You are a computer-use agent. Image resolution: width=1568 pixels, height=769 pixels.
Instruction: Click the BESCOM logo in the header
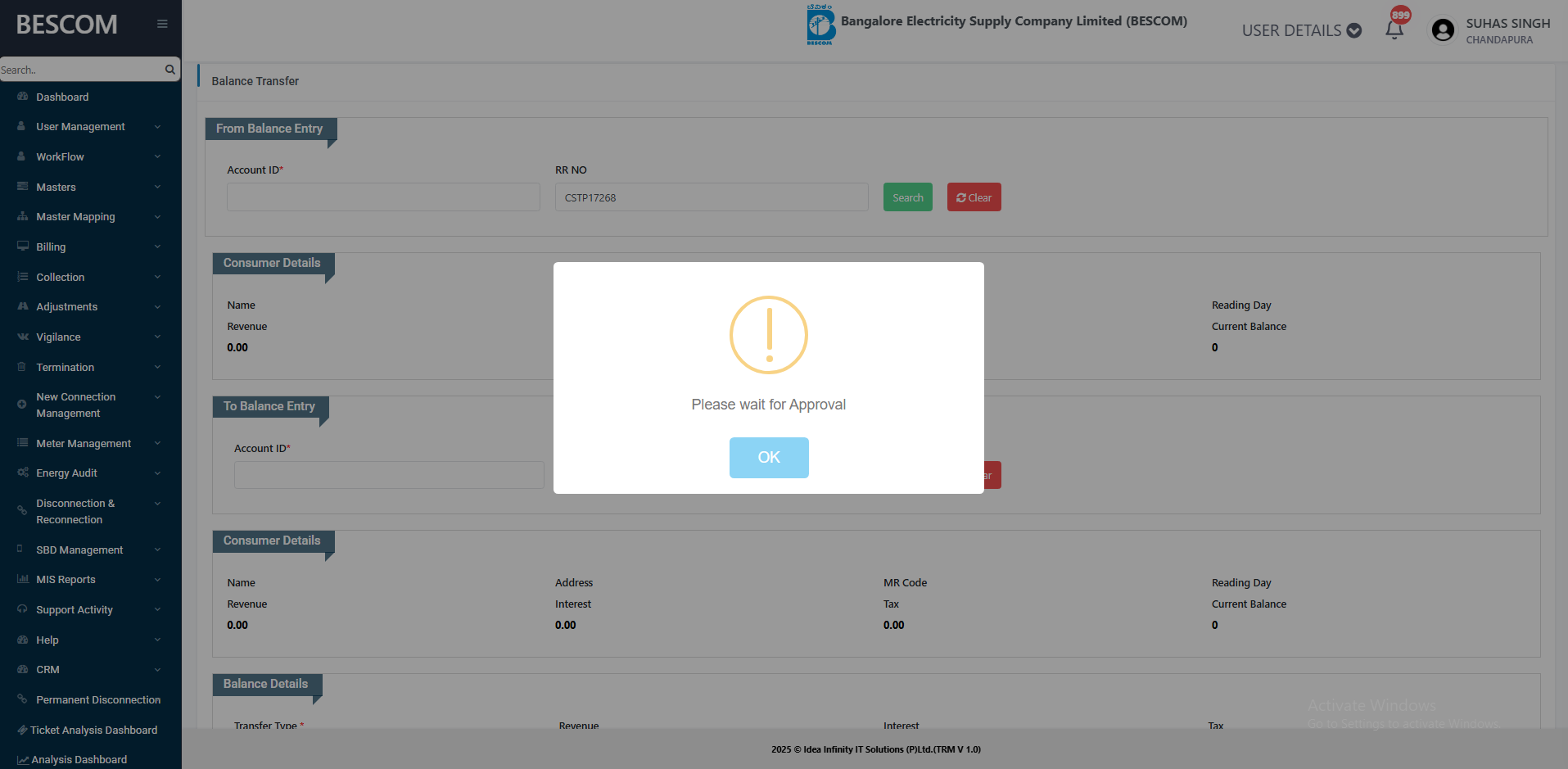coord(820,25)
